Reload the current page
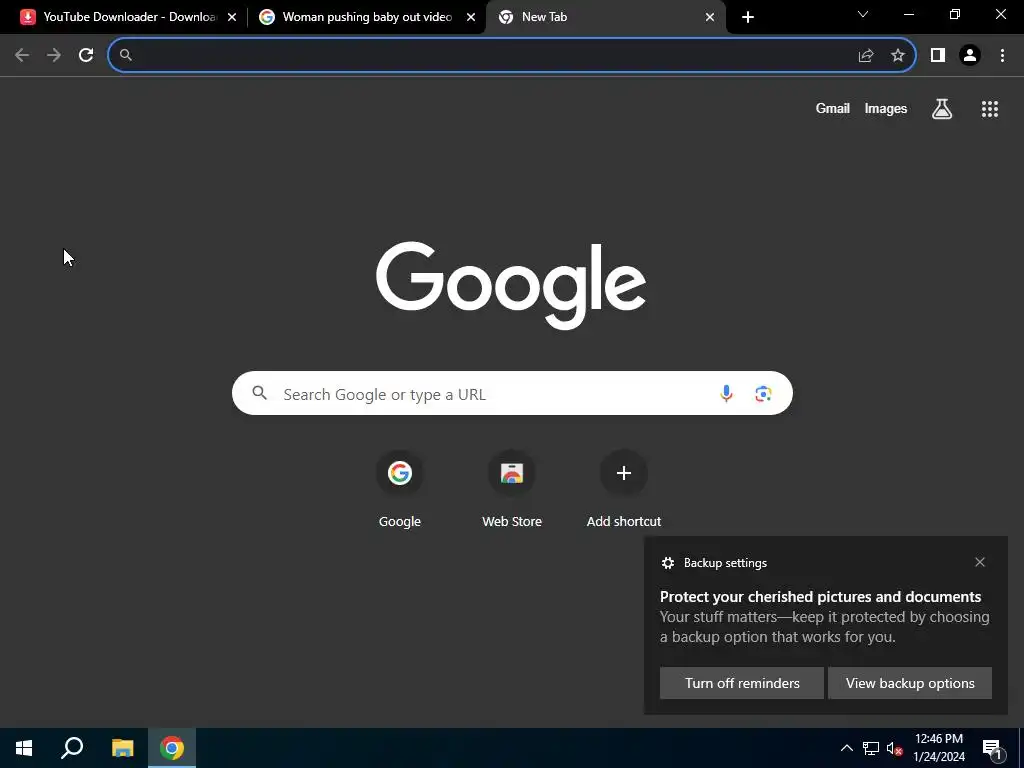1024x768 pixels. pyautogui.click(x=86, y=55)
